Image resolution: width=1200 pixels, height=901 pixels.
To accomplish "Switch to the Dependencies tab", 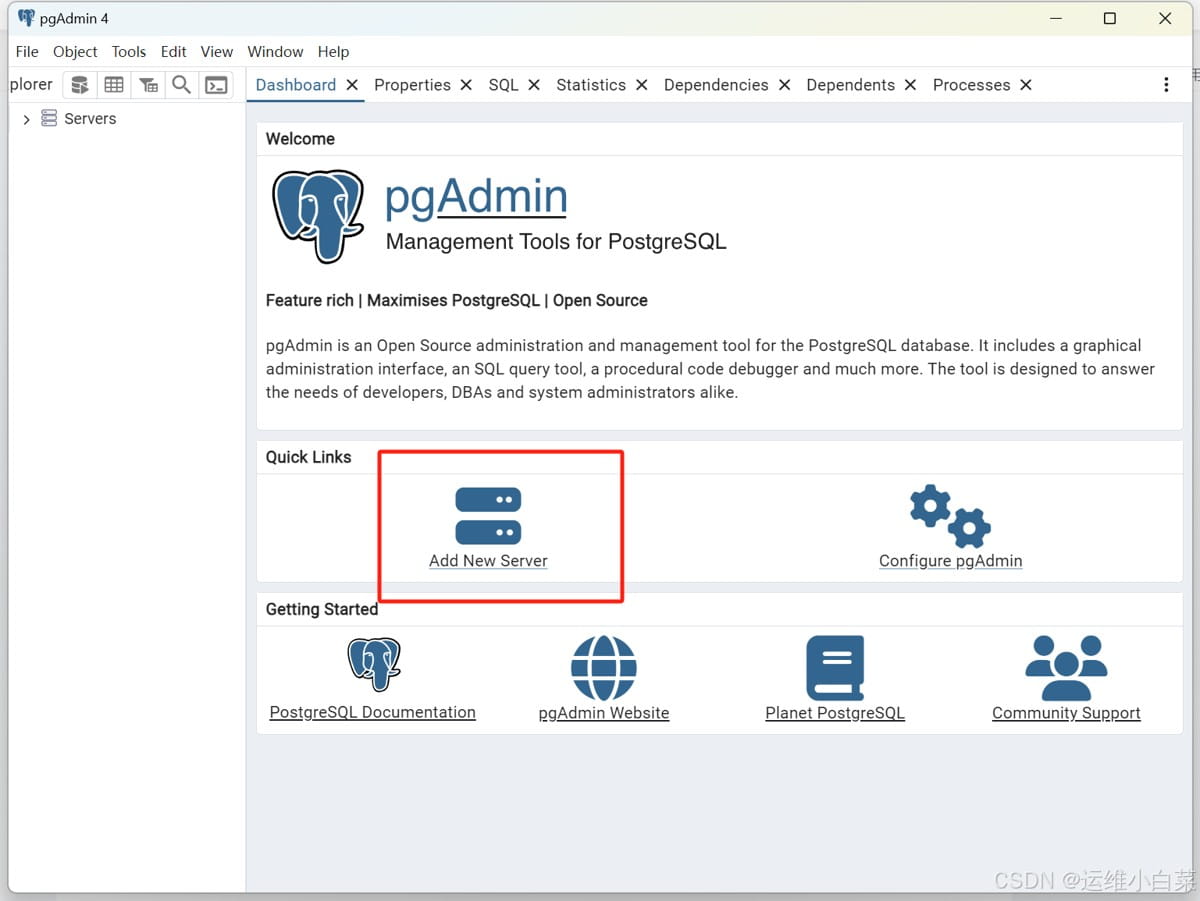I will coord(716,85).
